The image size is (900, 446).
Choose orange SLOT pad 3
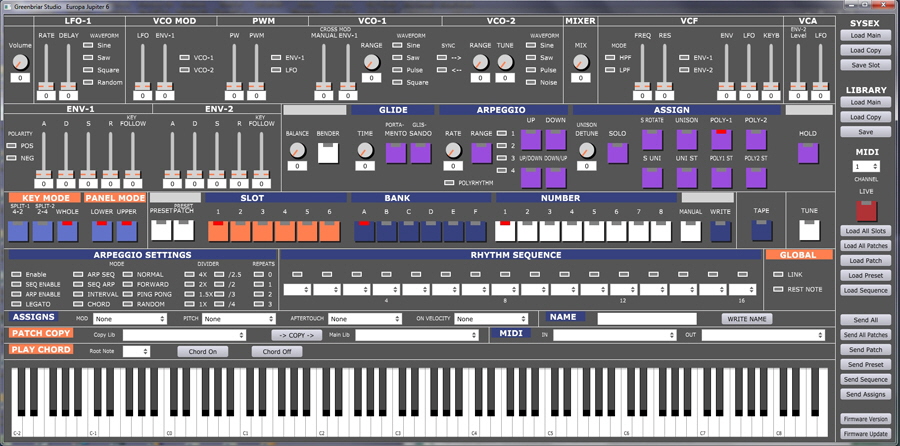263,231
